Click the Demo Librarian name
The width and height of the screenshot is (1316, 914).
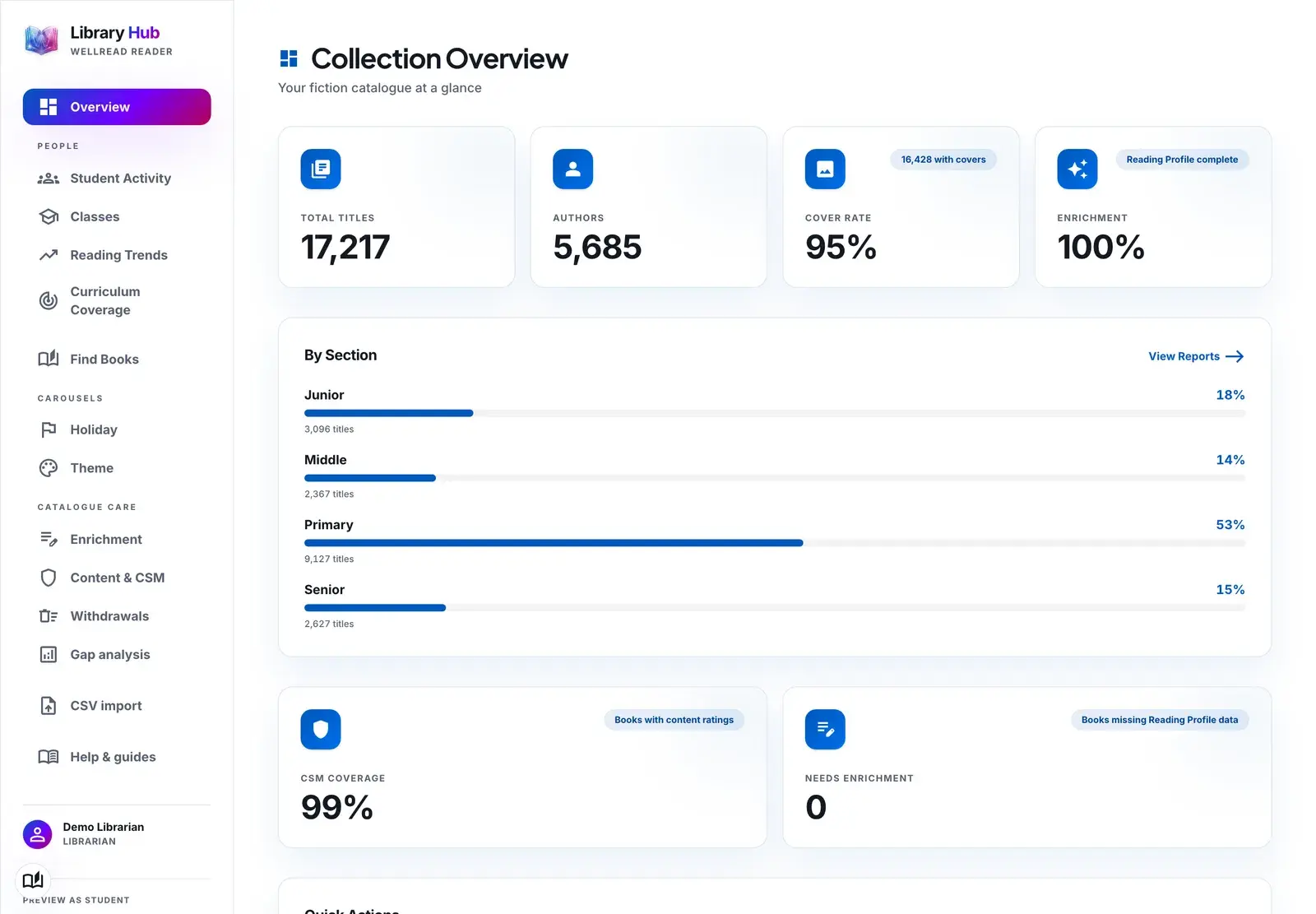pyautogui.click(x=104, y=827)
